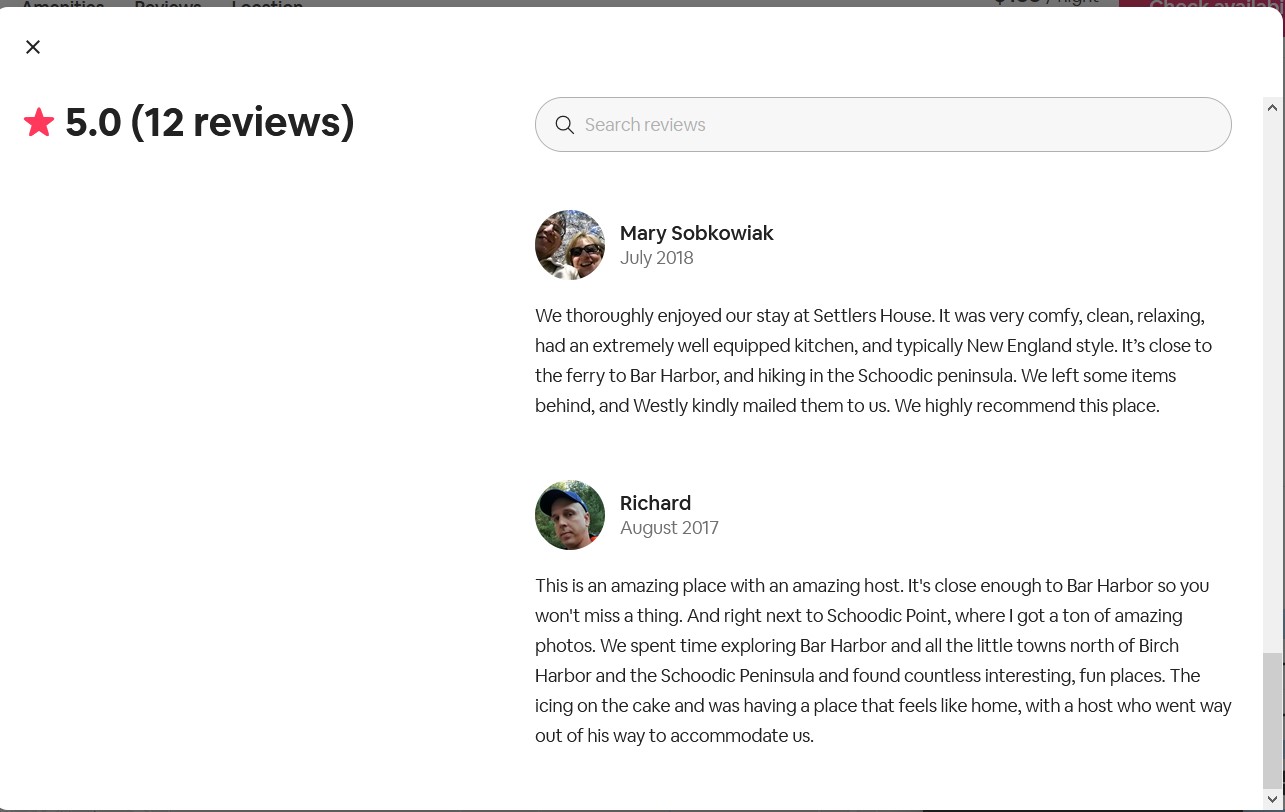Click the 5.0 (12 reviews) heading
1285x812 pixels.
pos(210,122)
